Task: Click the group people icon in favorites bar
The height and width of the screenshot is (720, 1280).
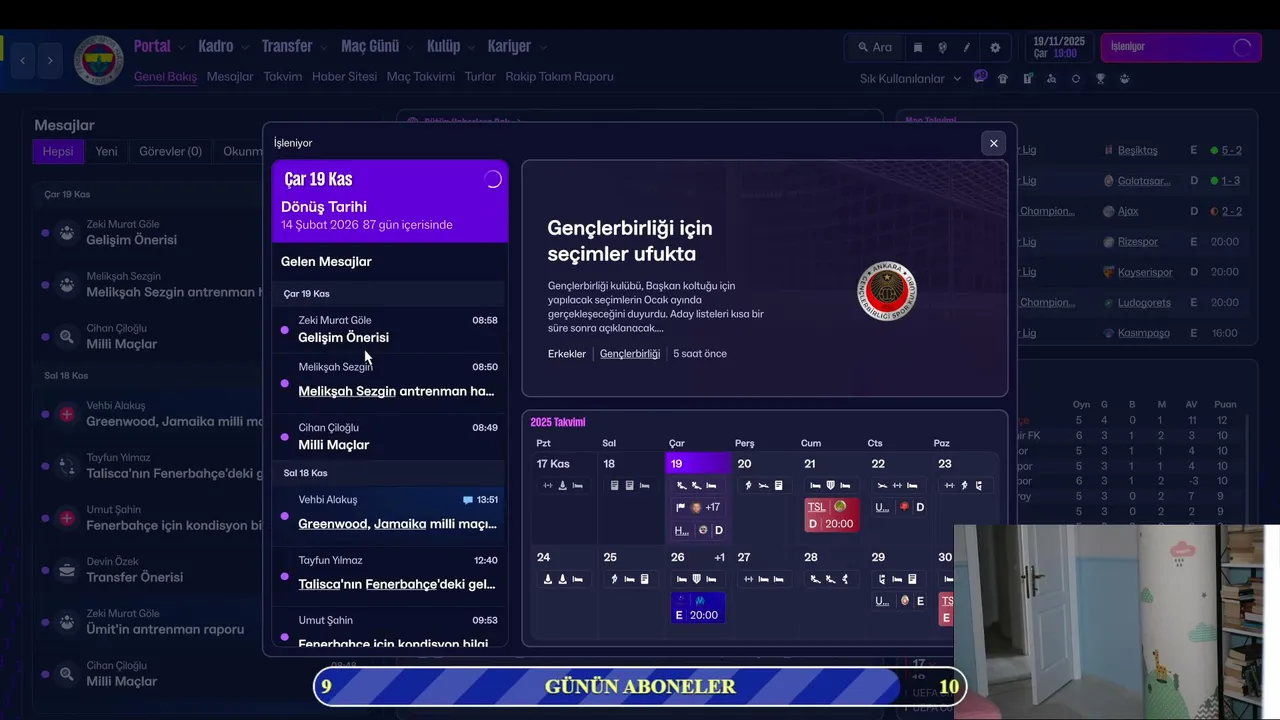Action: point(1125,78)
